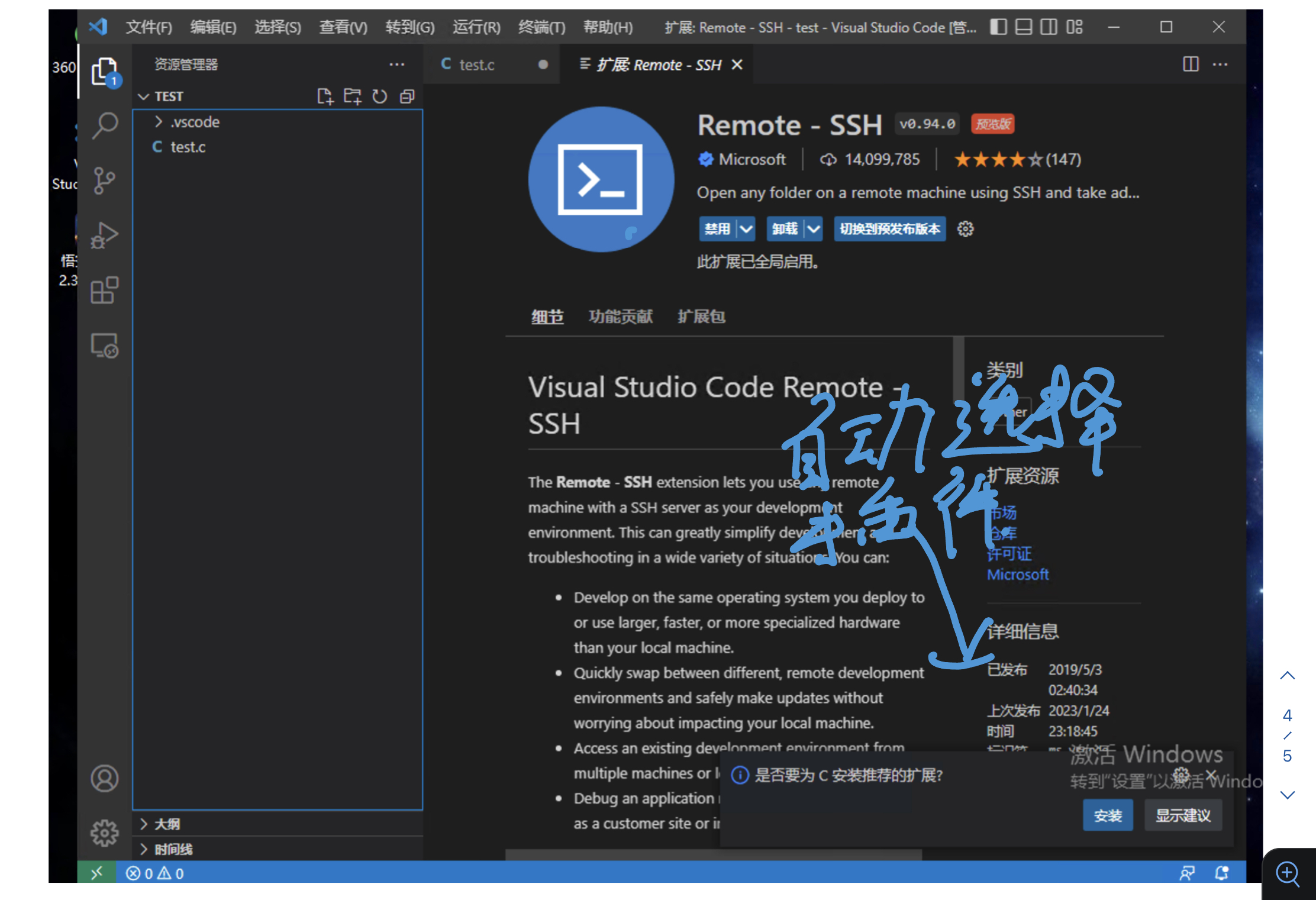The image size is (1316, 900).
Task: Click 安装 button in notification
Action: [x=1108, y=815]
